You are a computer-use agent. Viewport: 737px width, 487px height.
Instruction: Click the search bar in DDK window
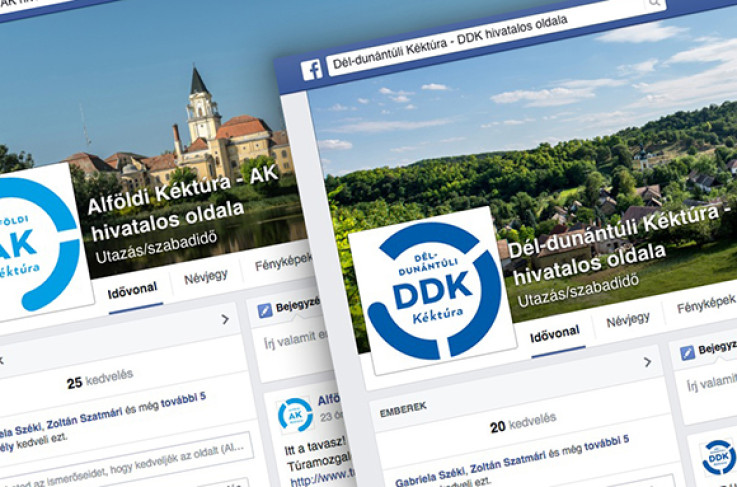pos(496,39)
